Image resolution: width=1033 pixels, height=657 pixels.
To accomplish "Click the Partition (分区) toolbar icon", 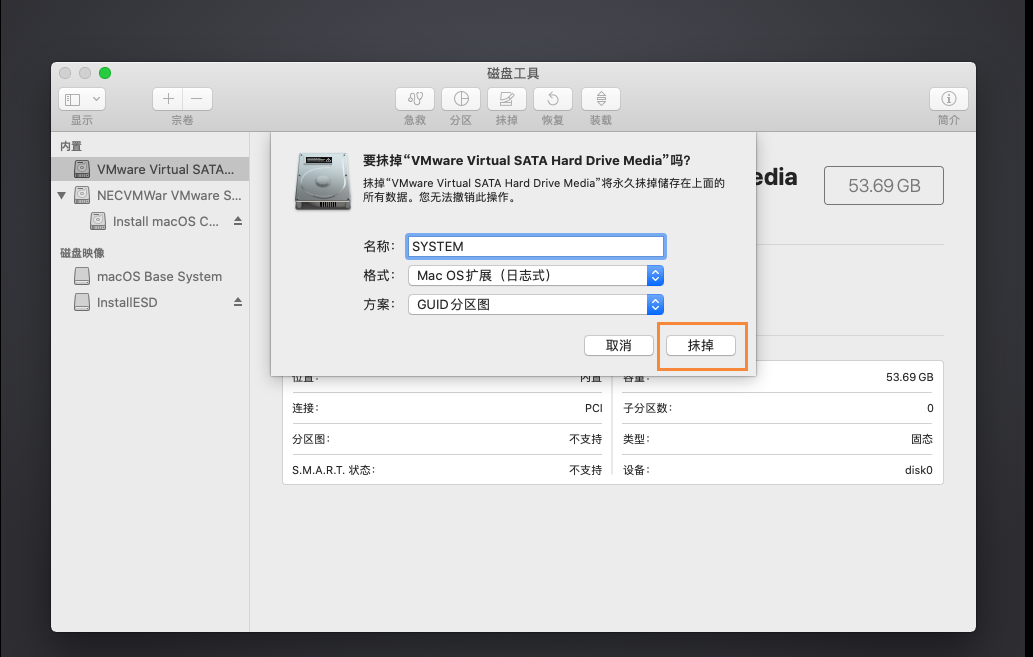I will point(461,99).
